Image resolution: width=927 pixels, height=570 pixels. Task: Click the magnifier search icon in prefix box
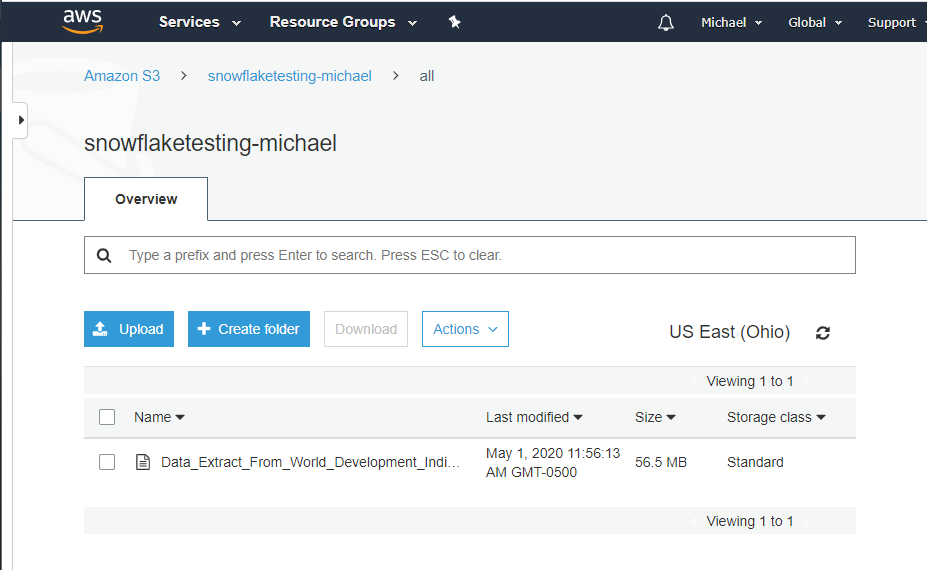(x=104, y=255)
